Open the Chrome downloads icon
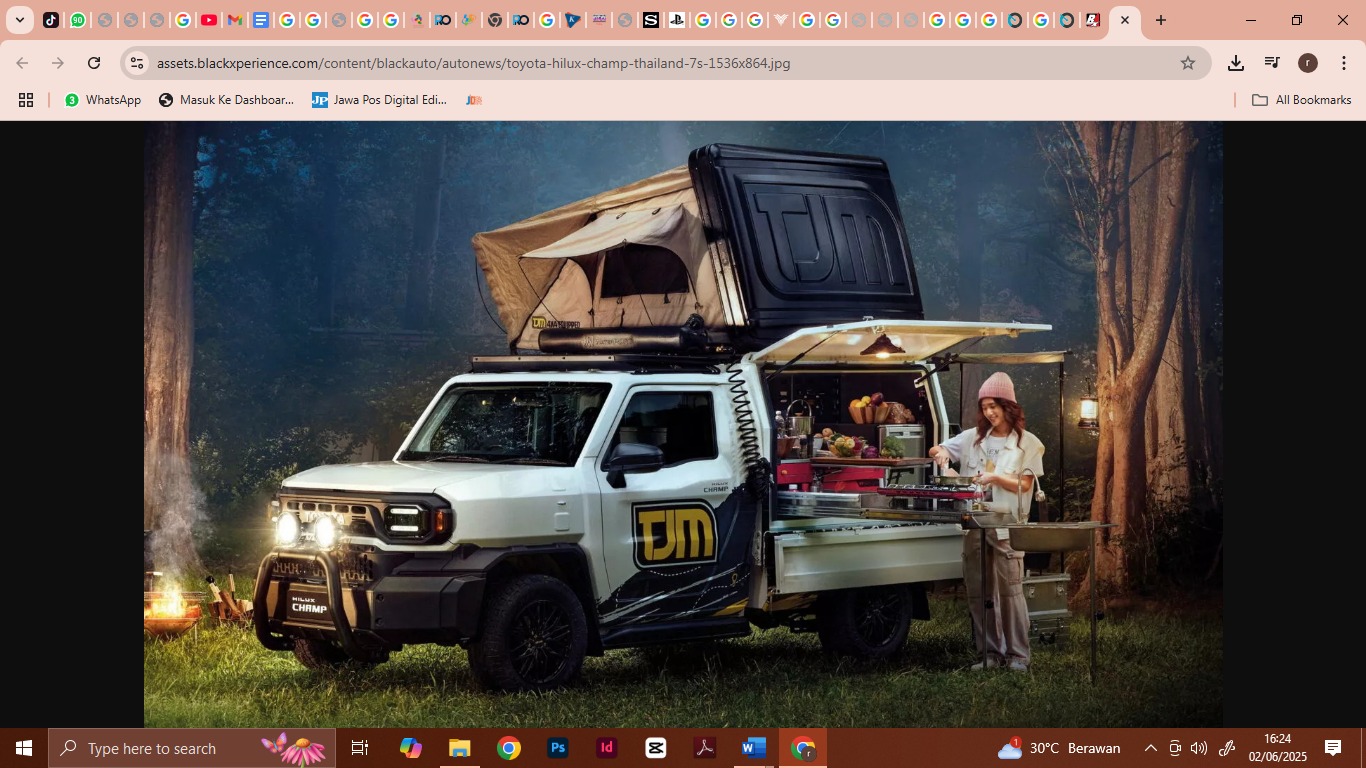The width and height of the screenshot is (1366, 768). (1236, 63)
